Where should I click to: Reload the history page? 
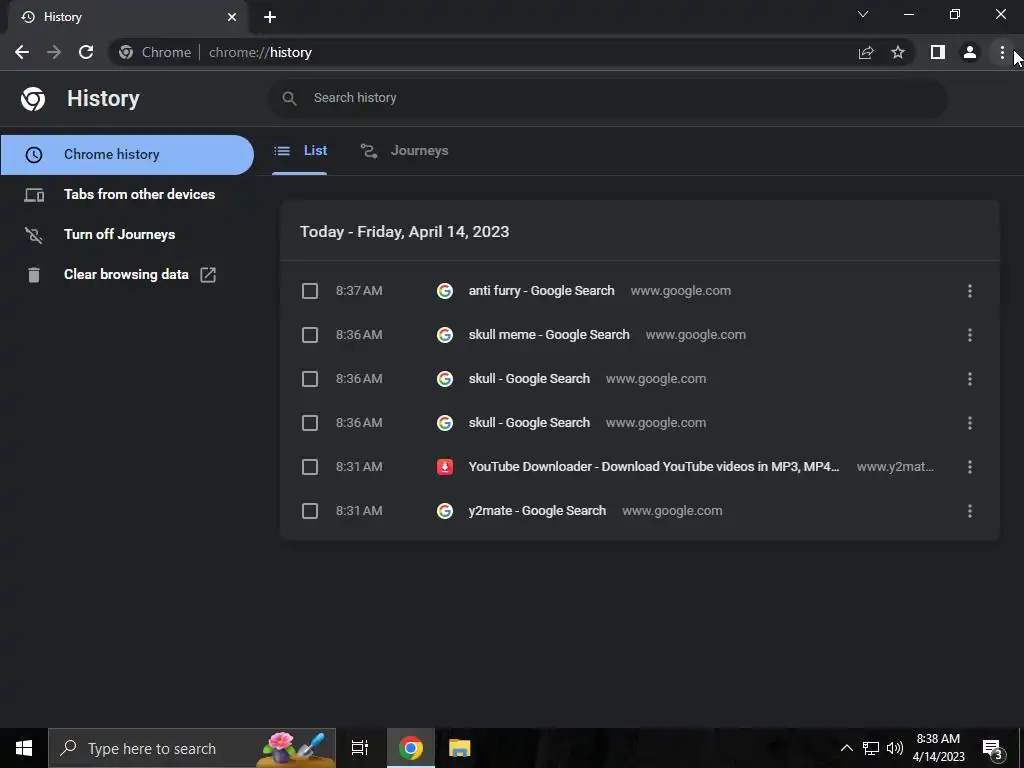tap(86, 52)
